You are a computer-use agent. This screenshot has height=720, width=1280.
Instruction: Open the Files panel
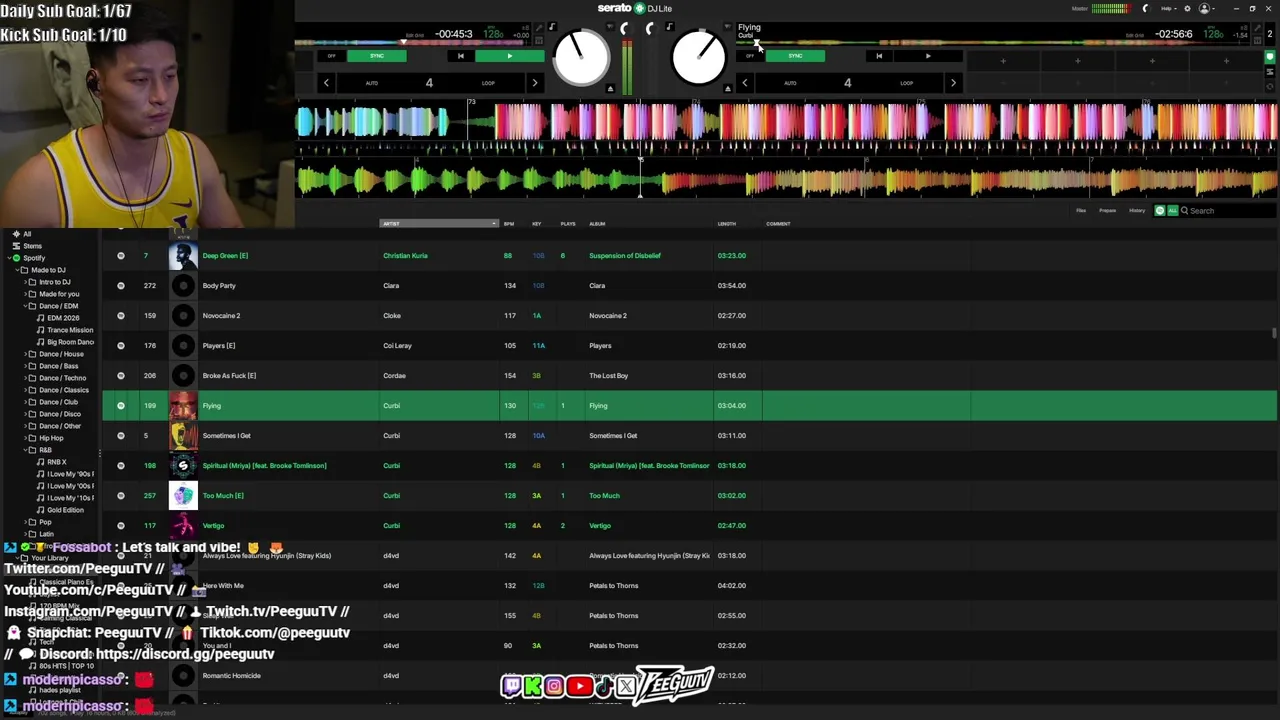1081,211
